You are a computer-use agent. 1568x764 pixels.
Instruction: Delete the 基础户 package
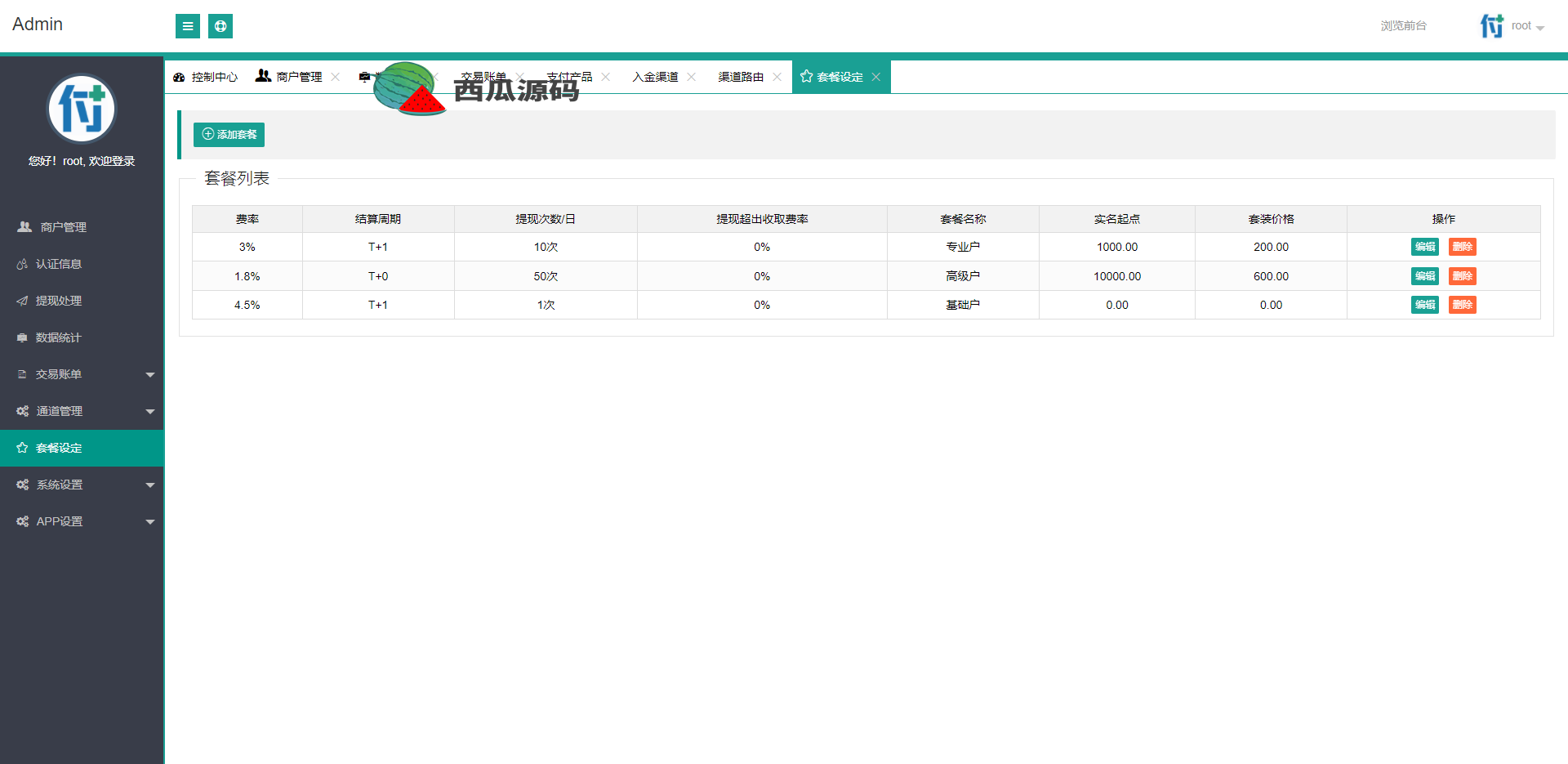tap(1463, 305)
